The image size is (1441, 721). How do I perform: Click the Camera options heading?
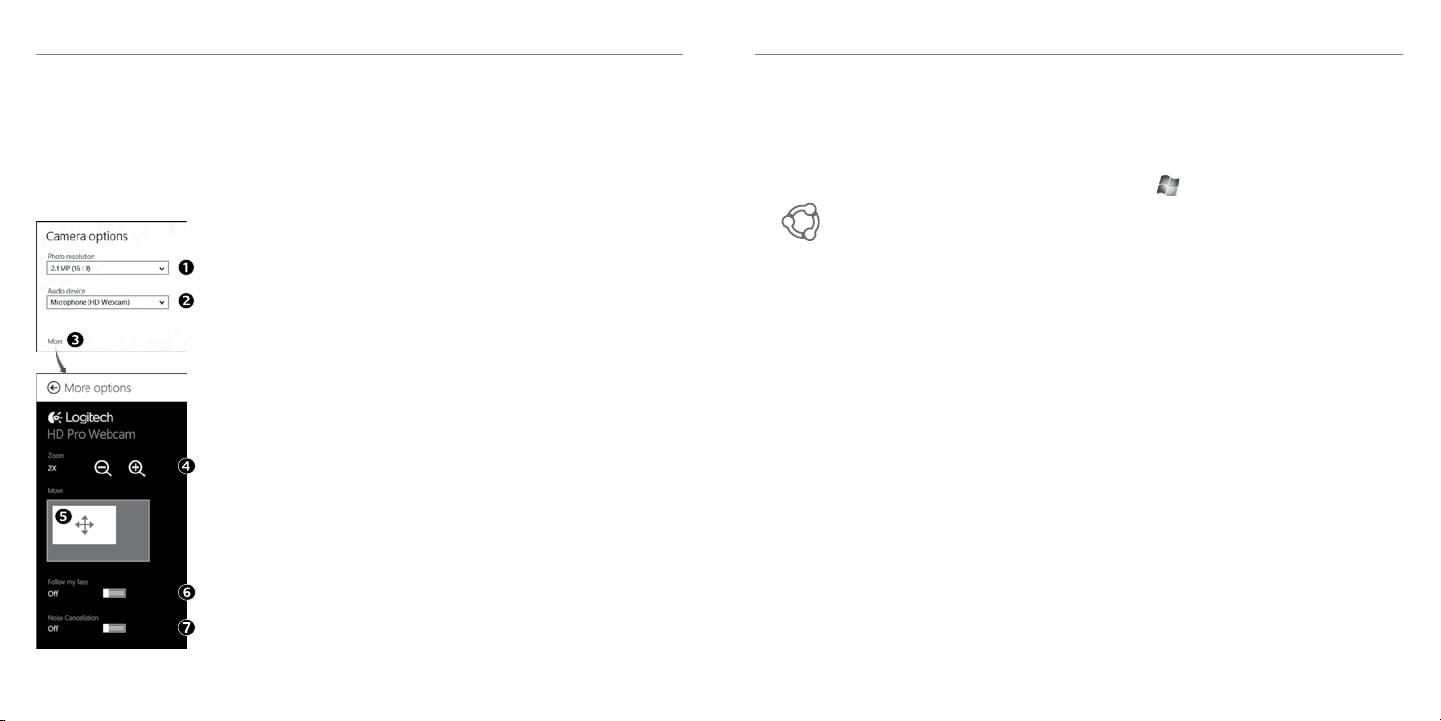click(x=87, y=237)
